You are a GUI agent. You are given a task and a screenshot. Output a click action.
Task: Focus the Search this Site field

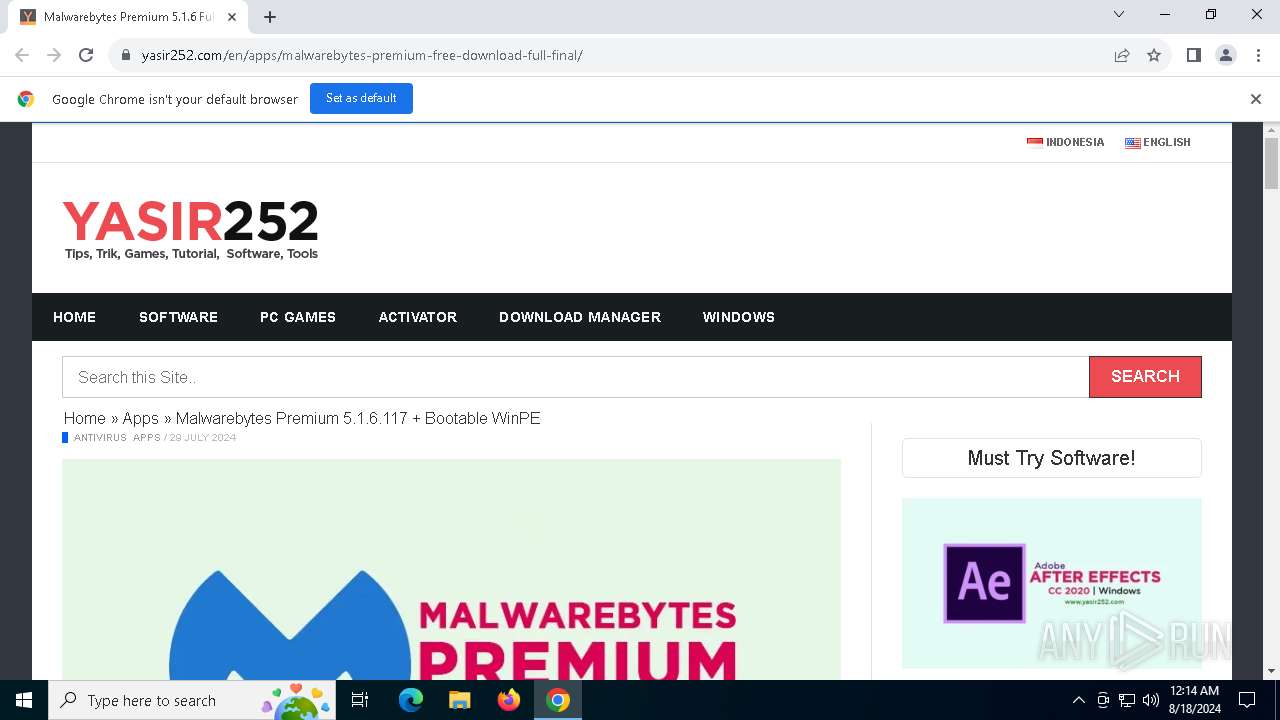[x=576, y=377]
